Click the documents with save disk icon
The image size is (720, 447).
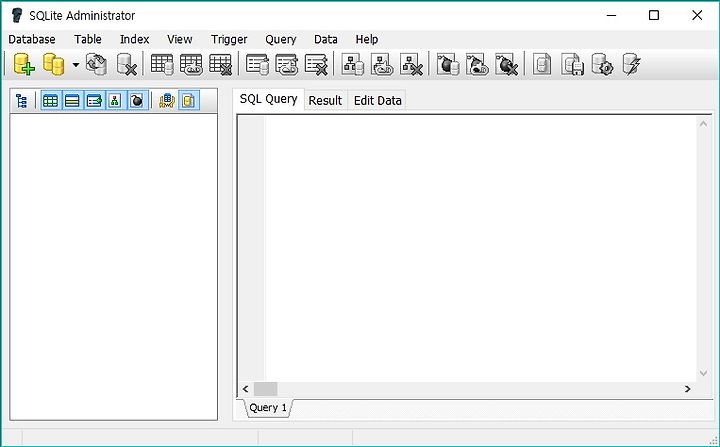click(x=572, y=64)
